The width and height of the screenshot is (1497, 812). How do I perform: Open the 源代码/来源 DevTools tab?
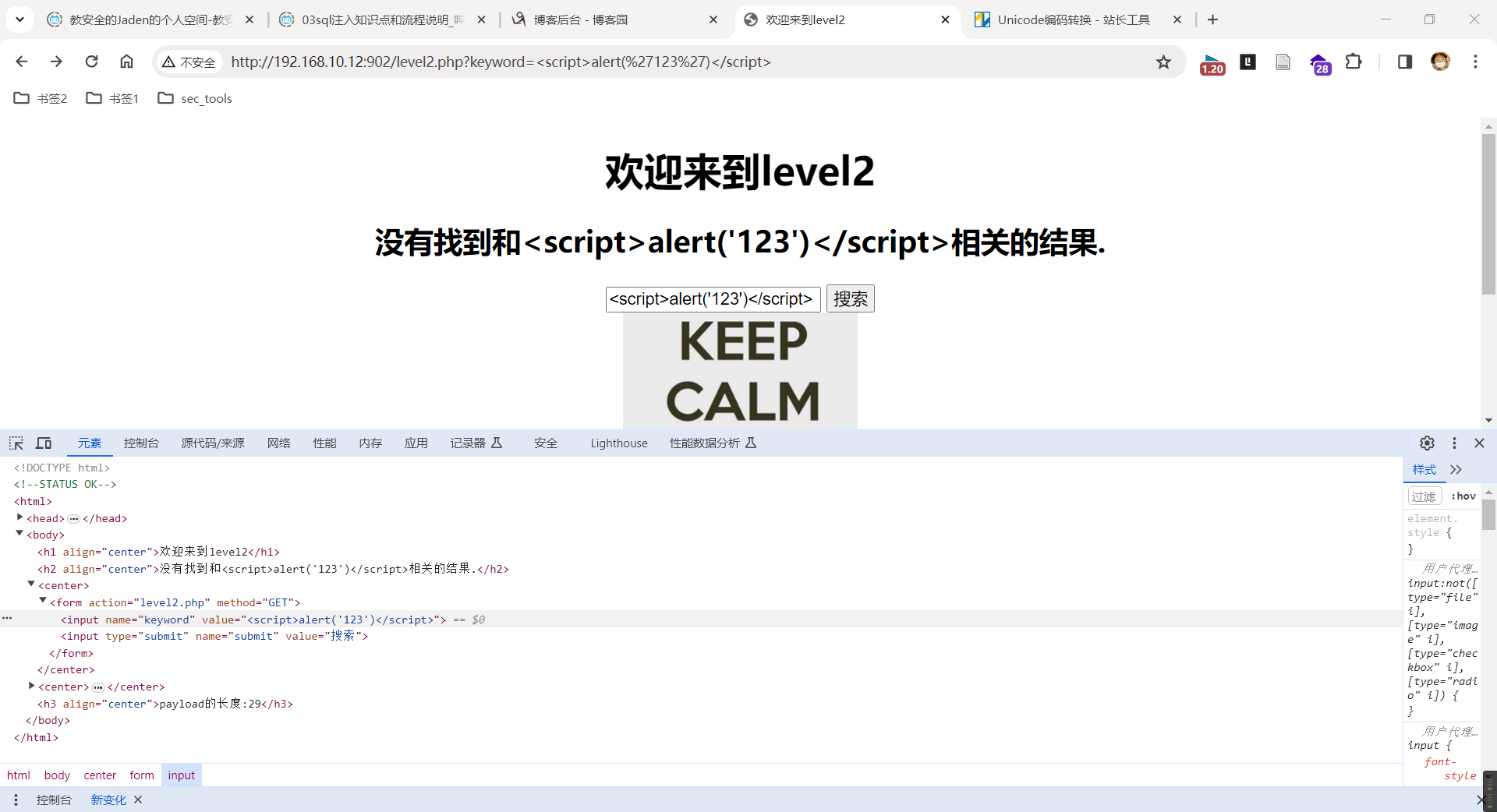click(x=213, y=443)
